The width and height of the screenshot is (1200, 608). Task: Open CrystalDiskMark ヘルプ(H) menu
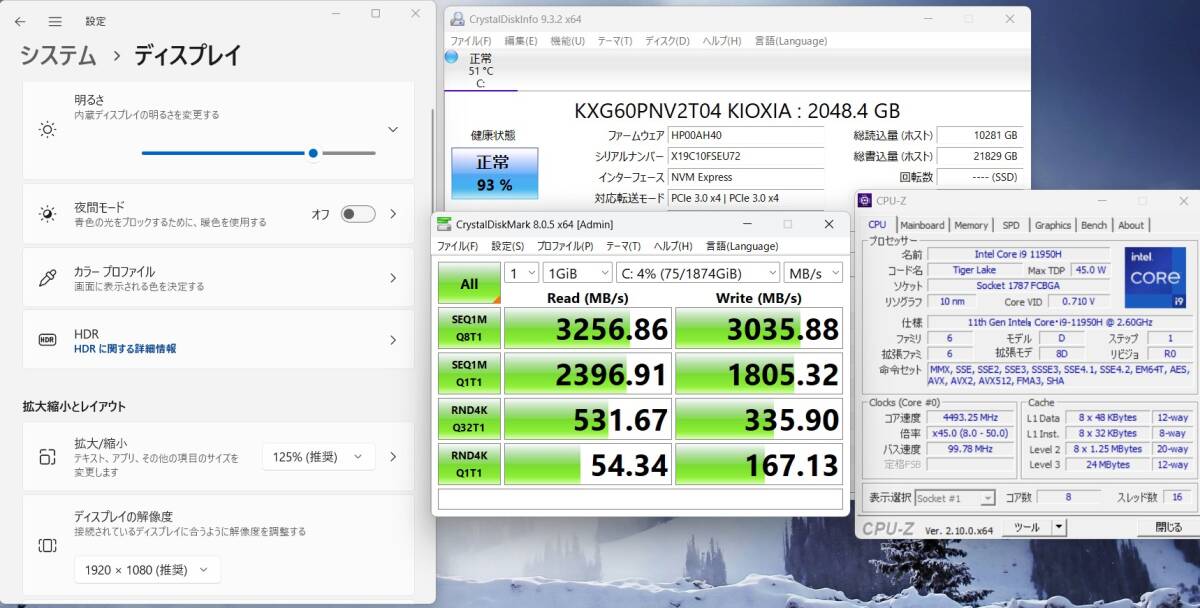click(x=673, y=246)
